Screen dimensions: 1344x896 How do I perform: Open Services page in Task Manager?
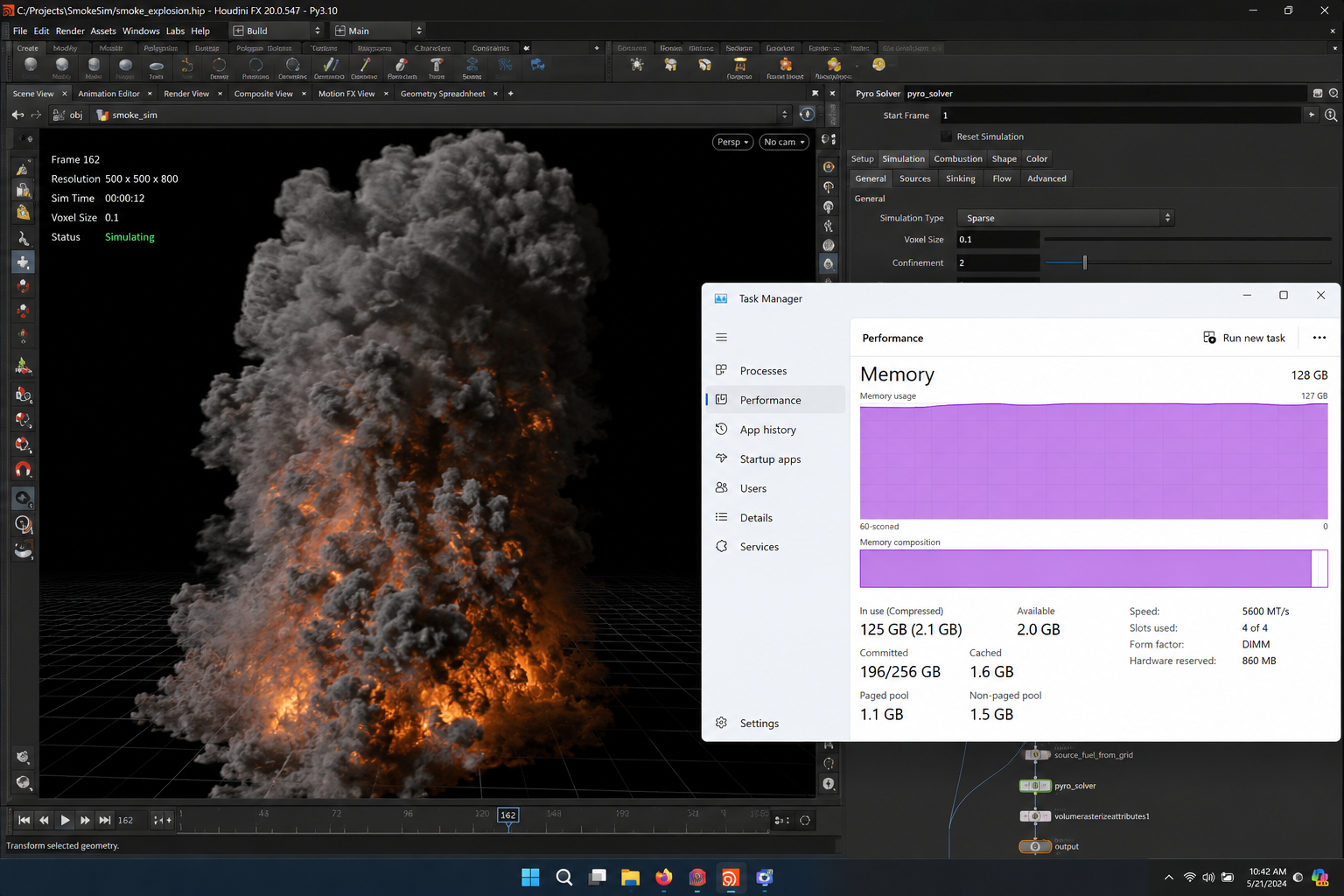(775, 547)
